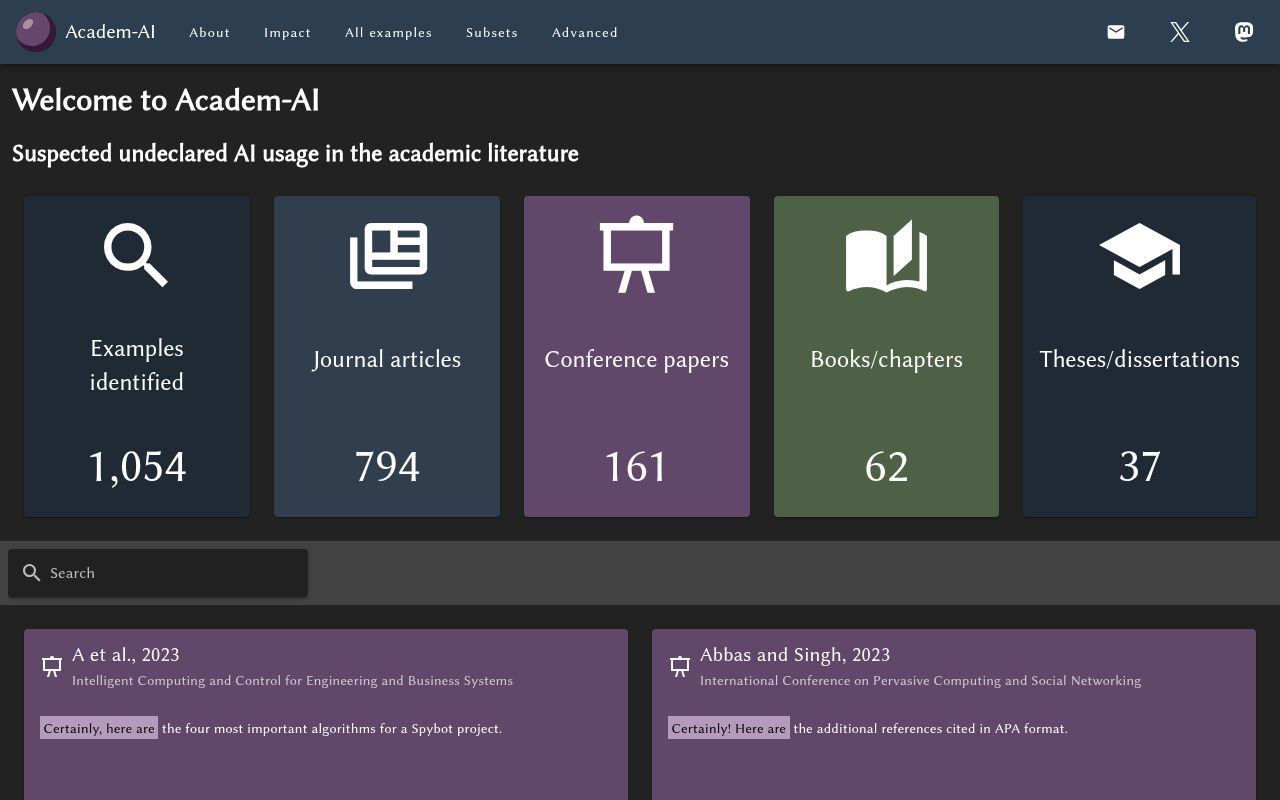Image resolution: width=1280 pixels, height=800 pixels.
Task: Open the Advanced menu
Action: point(585,32)
